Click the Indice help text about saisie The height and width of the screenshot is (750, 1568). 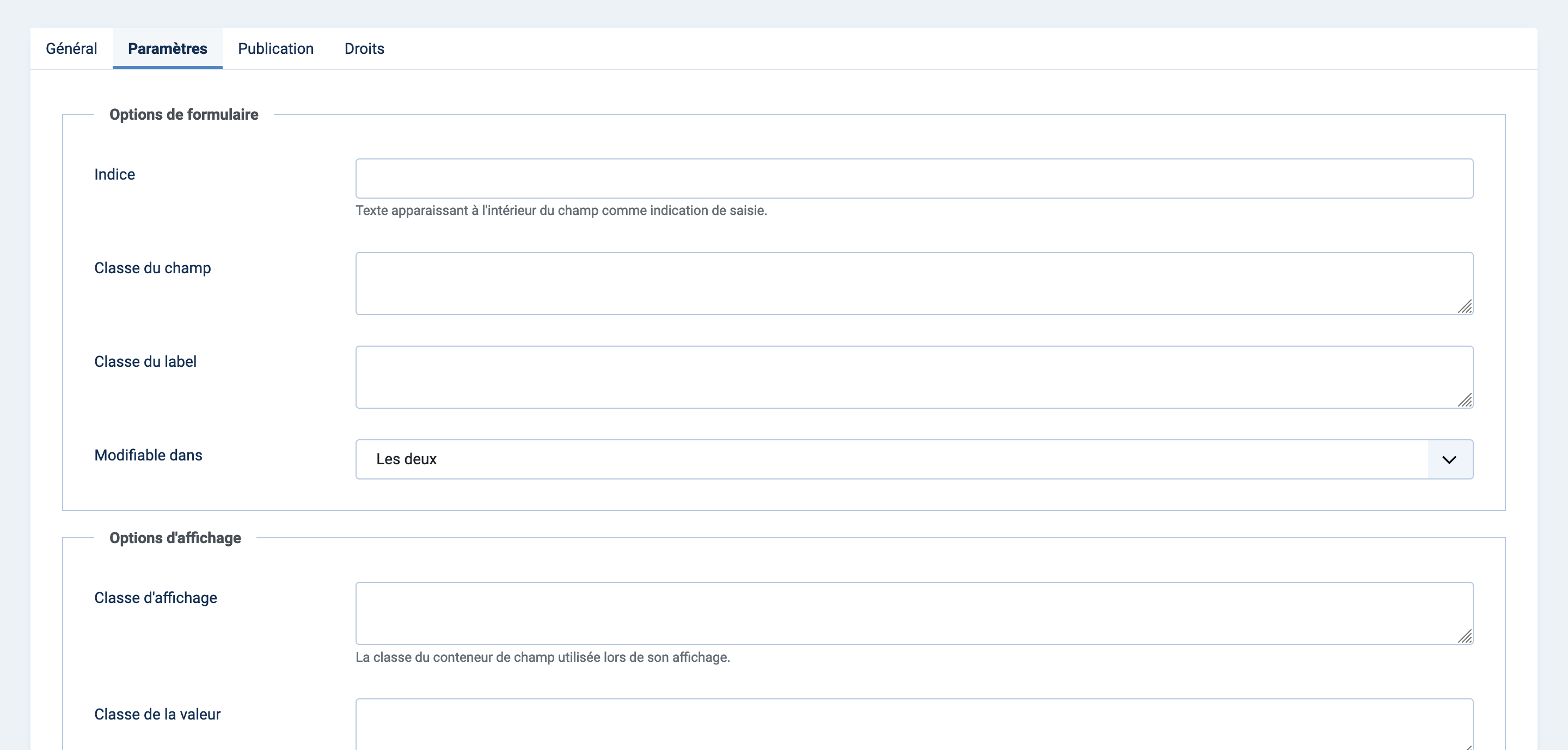point(561,211)
